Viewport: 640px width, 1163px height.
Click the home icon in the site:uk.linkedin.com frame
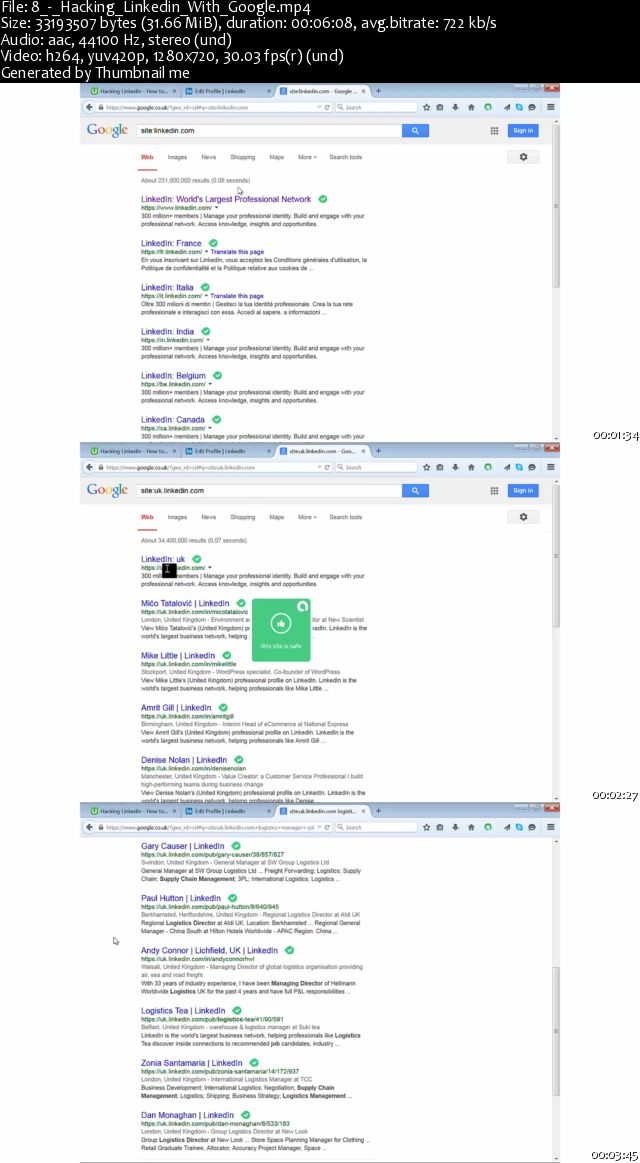[x=471, y=468]
